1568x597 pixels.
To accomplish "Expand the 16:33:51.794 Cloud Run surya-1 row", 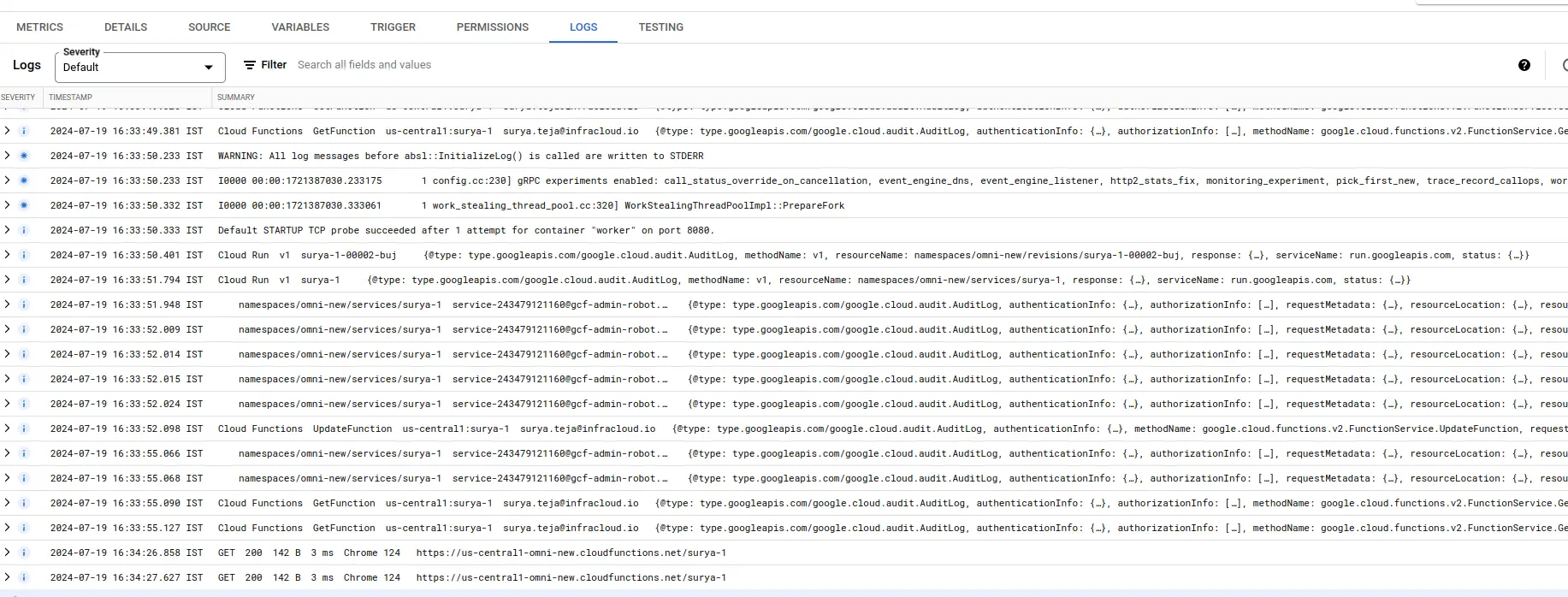I will coord(7,280).
